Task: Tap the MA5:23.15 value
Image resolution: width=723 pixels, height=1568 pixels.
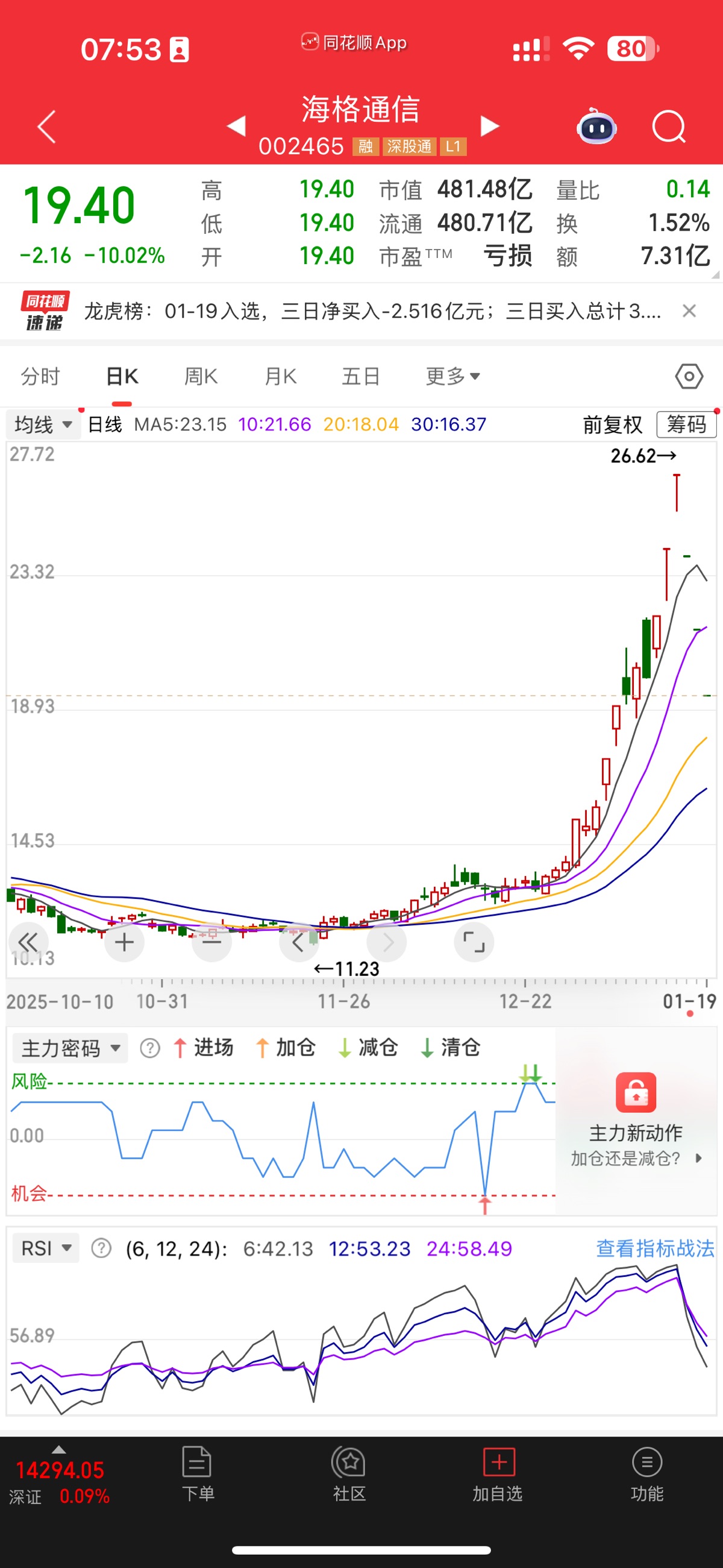Action: click(x=180, y=424)
